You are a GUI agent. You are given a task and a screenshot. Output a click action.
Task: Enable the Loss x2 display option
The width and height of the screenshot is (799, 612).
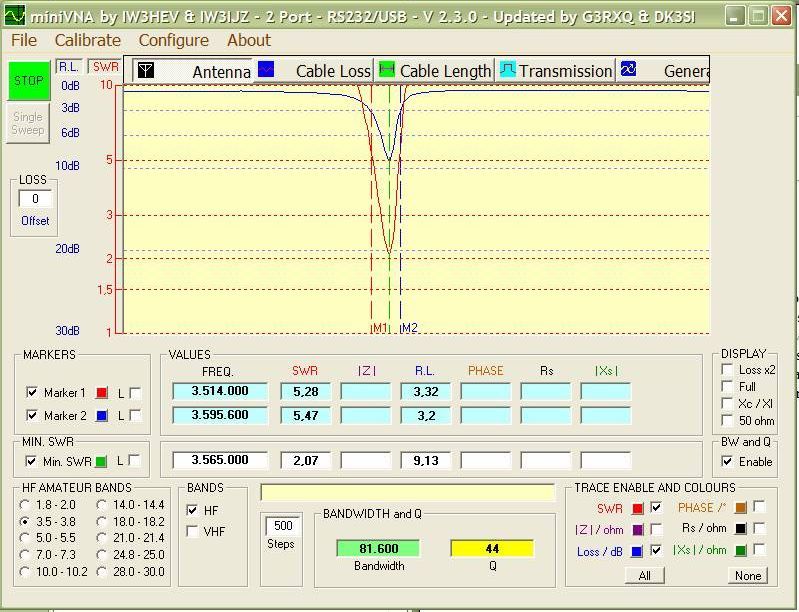coord(727,370)
